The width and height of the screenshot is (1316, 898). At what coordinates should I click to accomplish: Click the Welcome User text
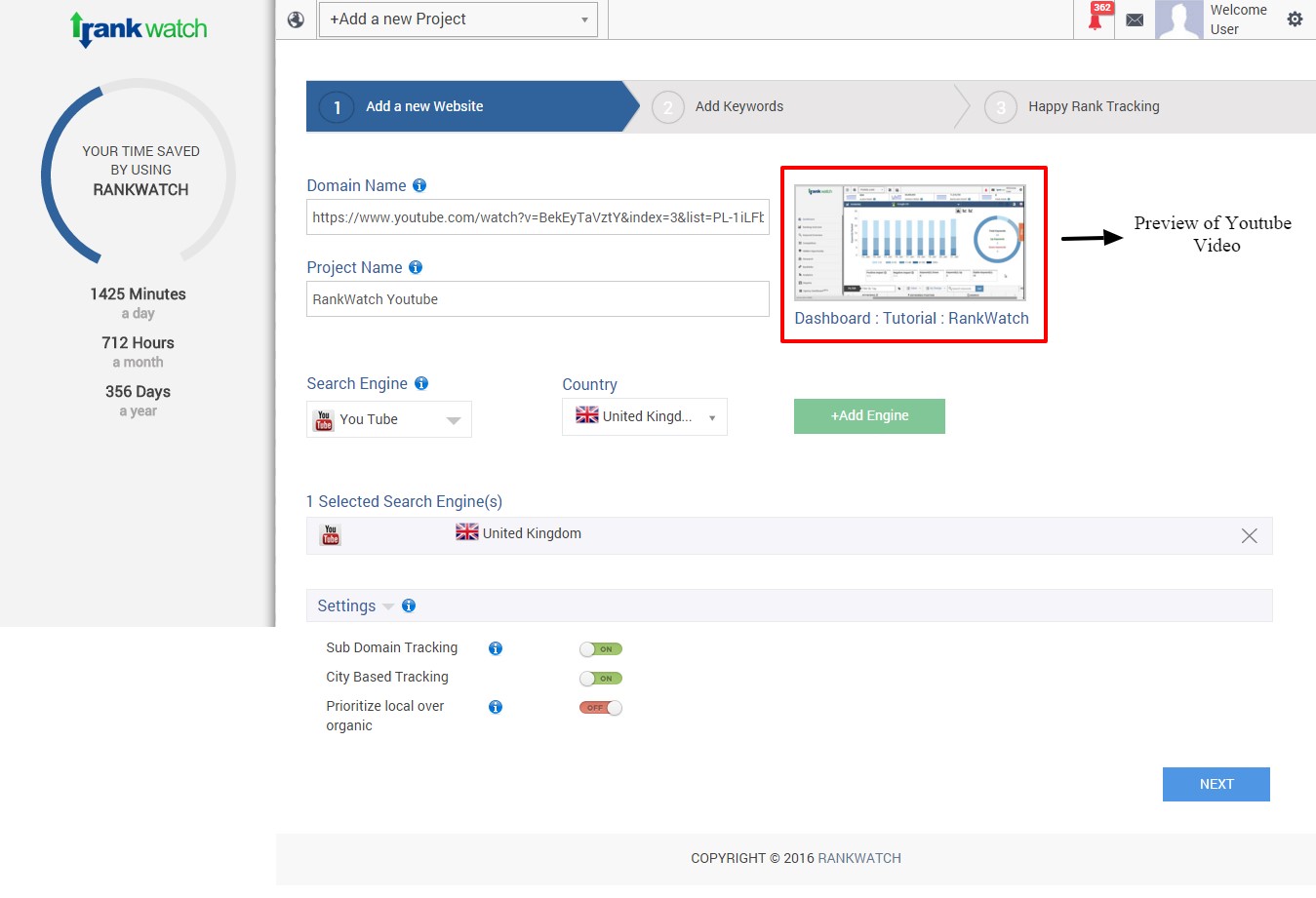coord(1239,20)
